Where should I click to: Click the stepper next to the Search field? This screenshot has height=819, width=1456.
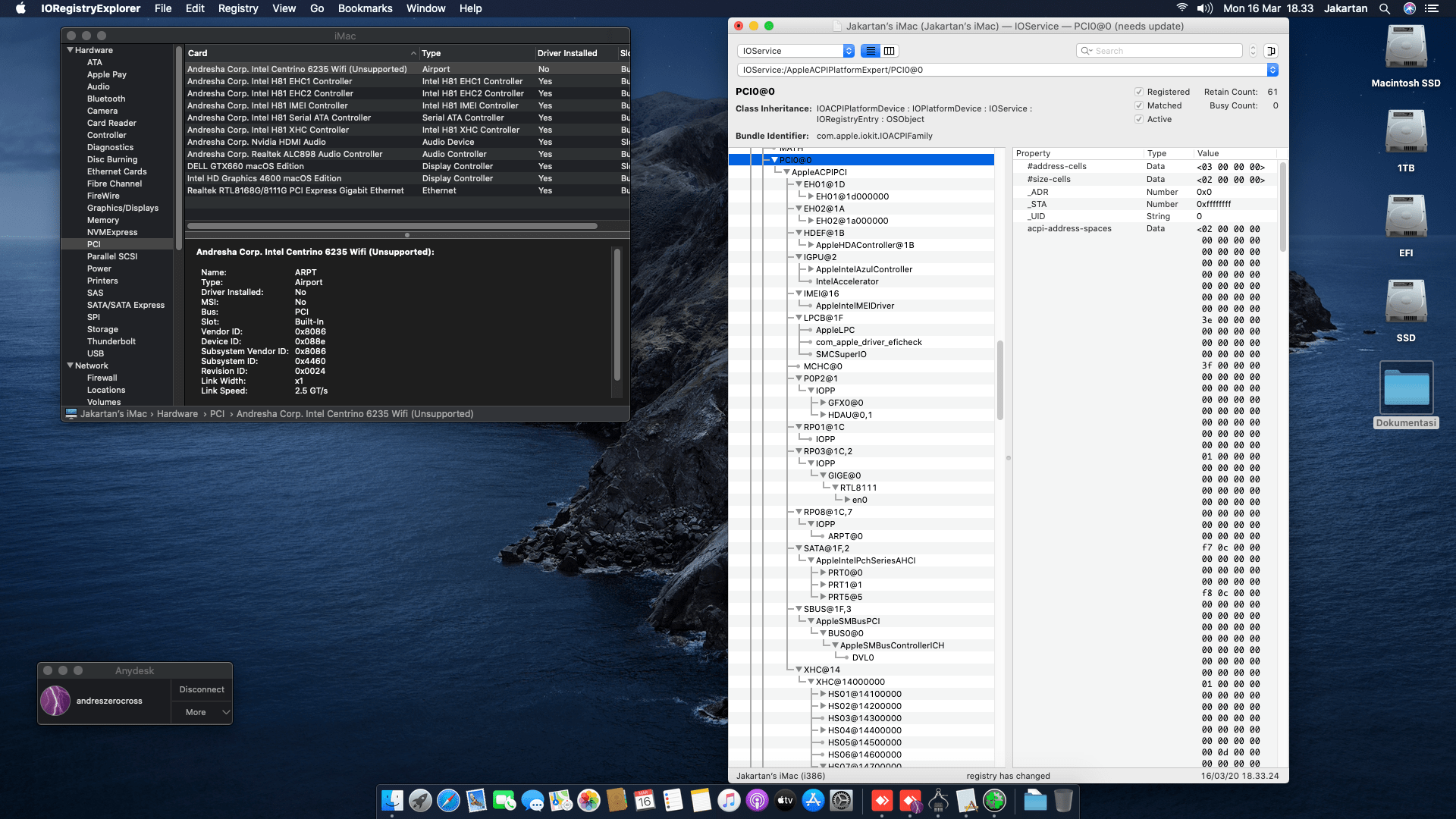pos(1253,51)
